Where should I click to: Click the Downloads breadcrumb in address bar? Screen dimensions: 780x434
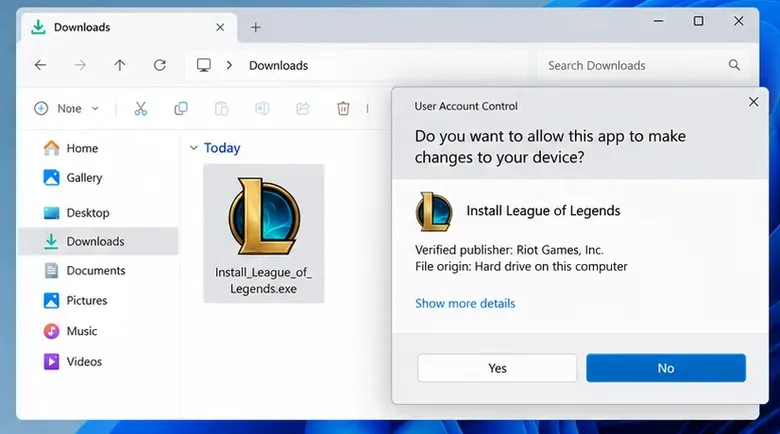coord(279,66)
